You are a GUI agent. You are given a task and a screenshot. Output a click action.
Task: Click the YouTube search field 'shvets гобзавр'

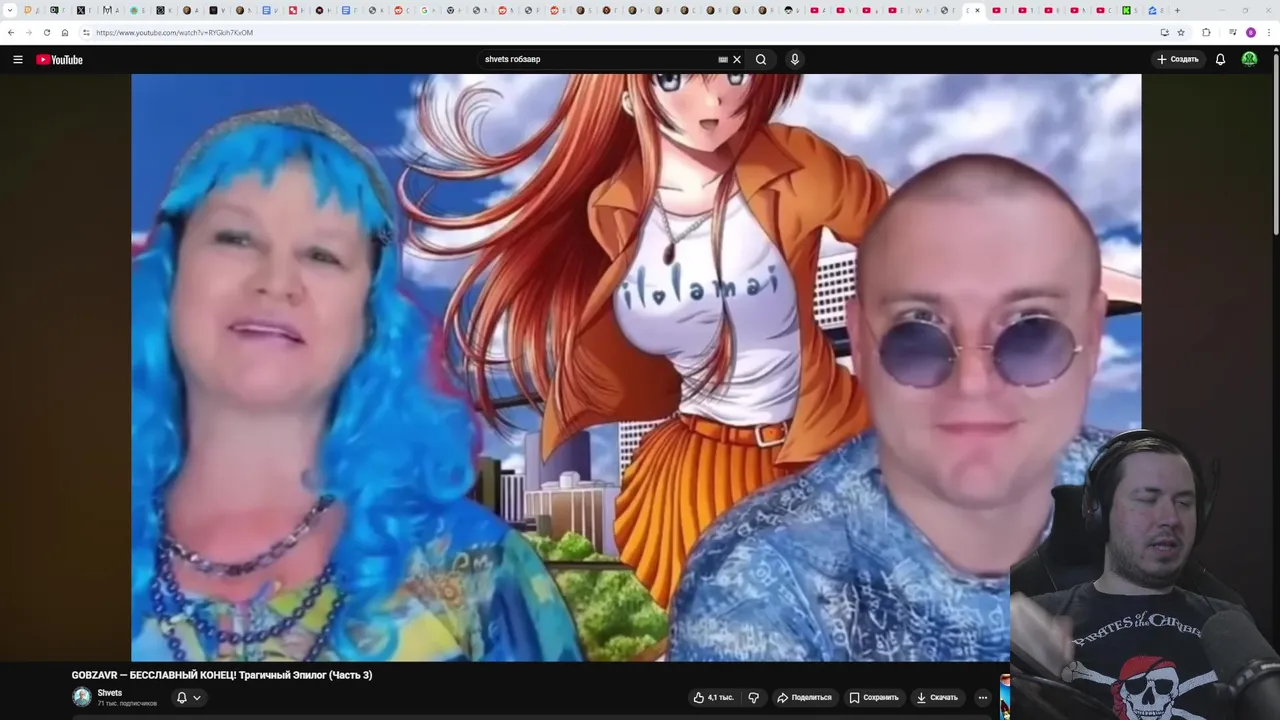click(x=598, y=59)
